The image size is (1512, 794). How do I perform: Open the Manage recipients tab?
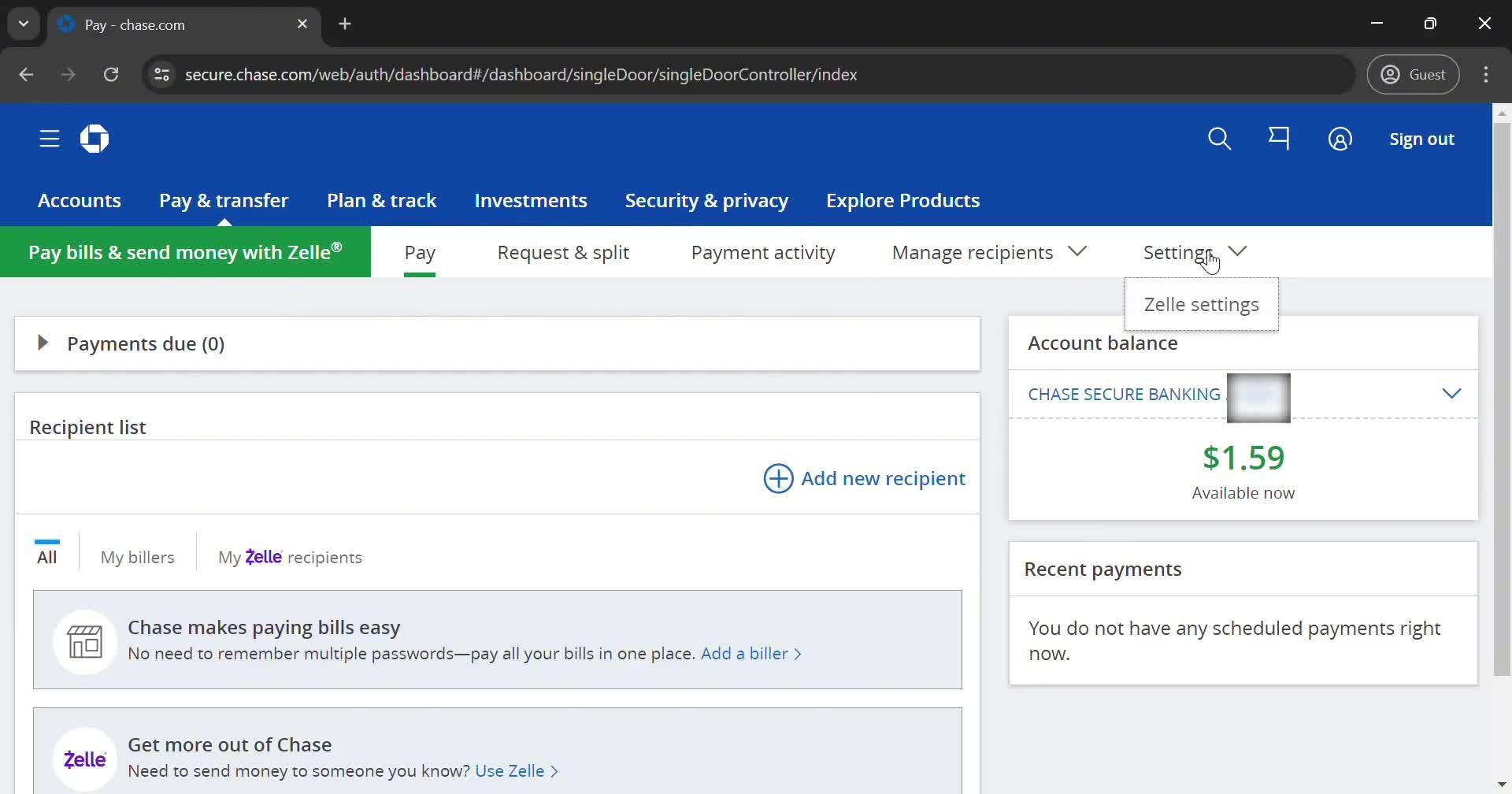point(973,252)
